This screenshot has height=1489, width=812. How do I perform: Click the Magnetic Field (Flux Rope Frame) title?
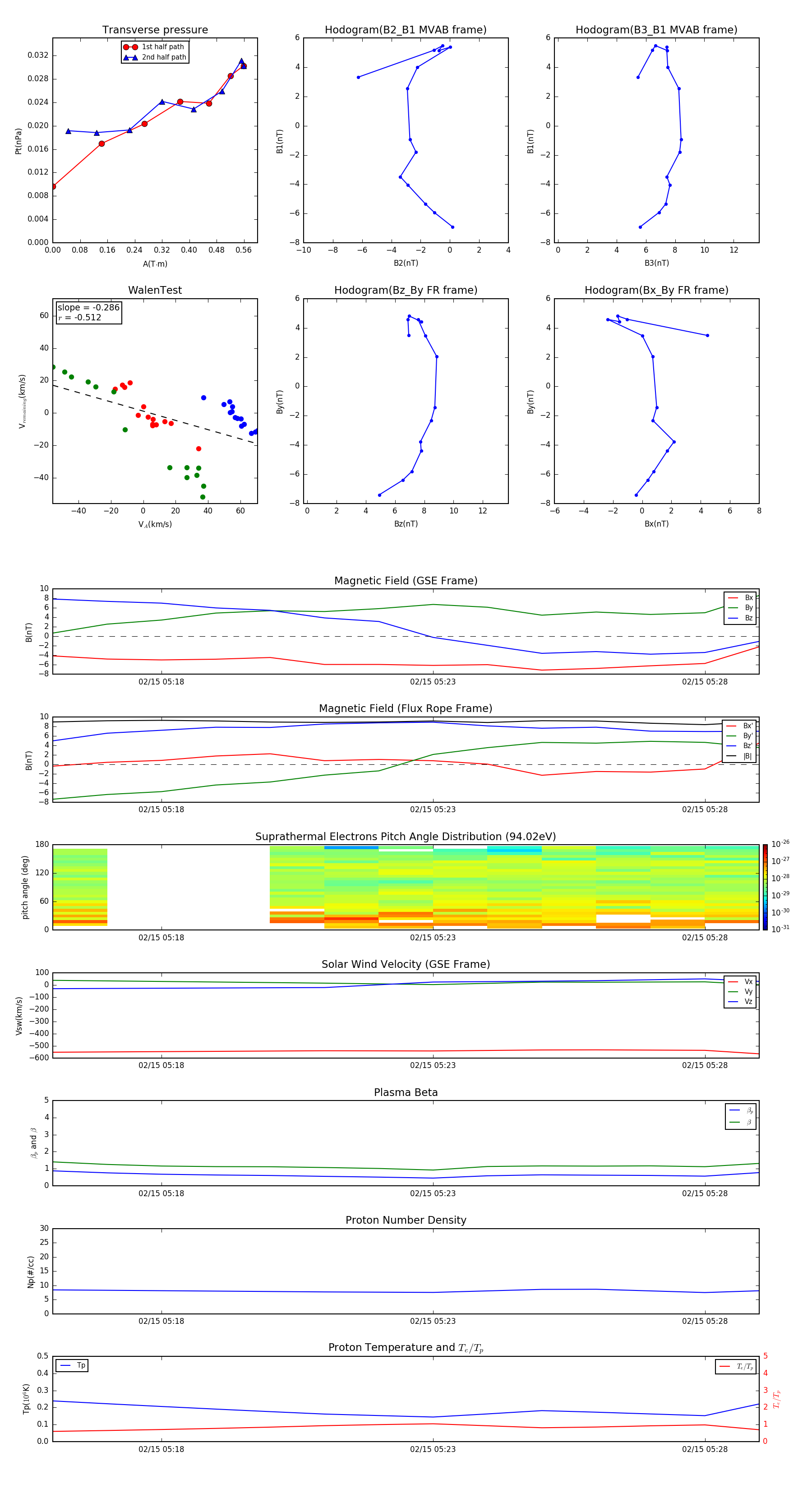click(406, 709)
